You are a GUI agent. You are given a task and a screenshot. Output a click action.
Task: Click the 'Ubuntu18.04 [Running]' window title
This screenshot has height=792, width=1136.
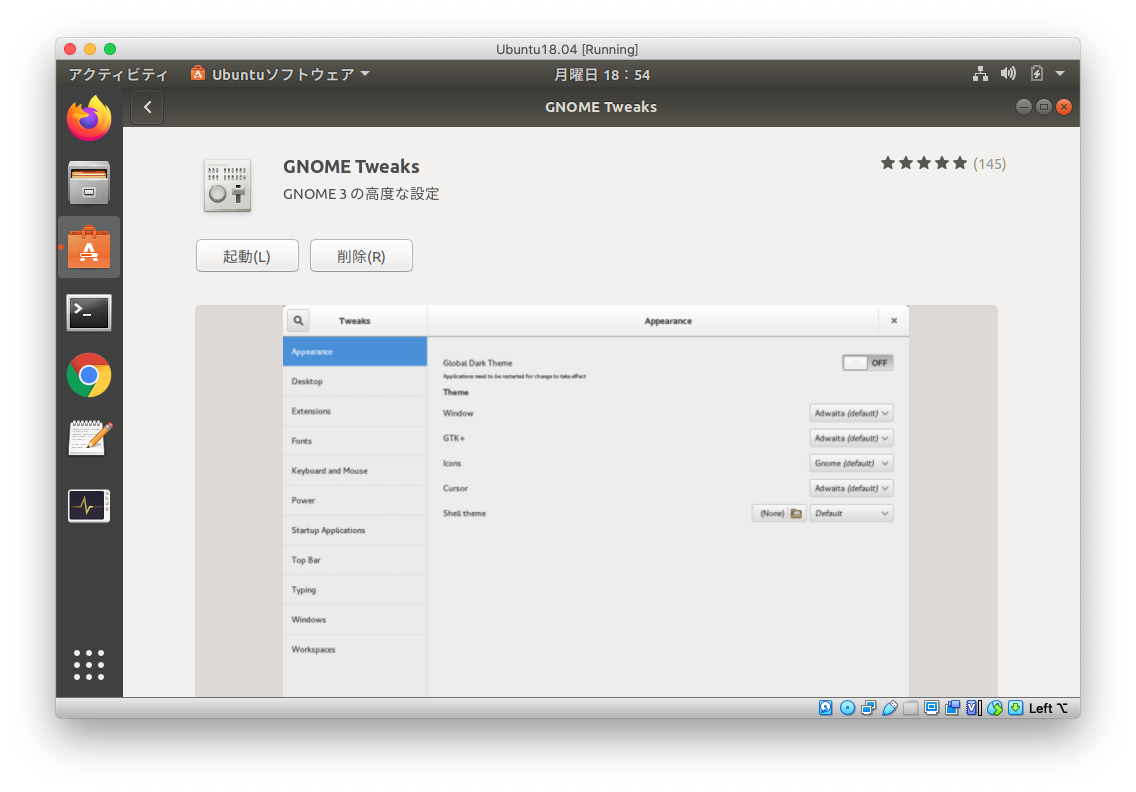click(x=567, y=49)
